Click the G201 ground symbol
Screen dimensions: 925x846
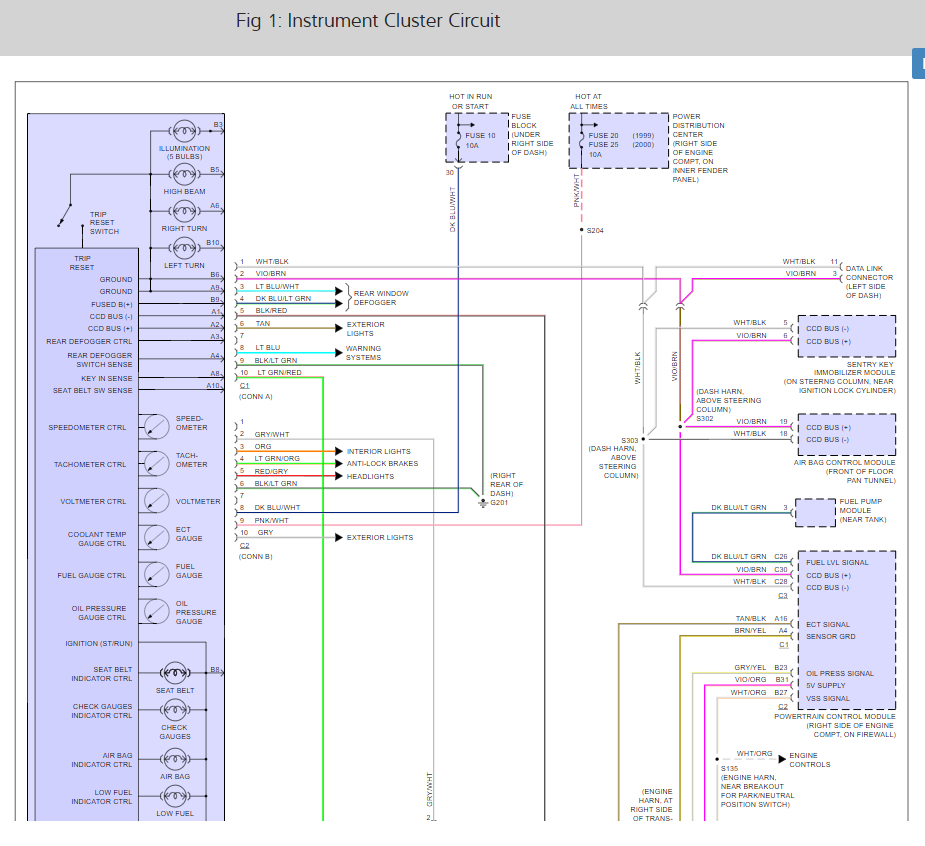point(483,503)
